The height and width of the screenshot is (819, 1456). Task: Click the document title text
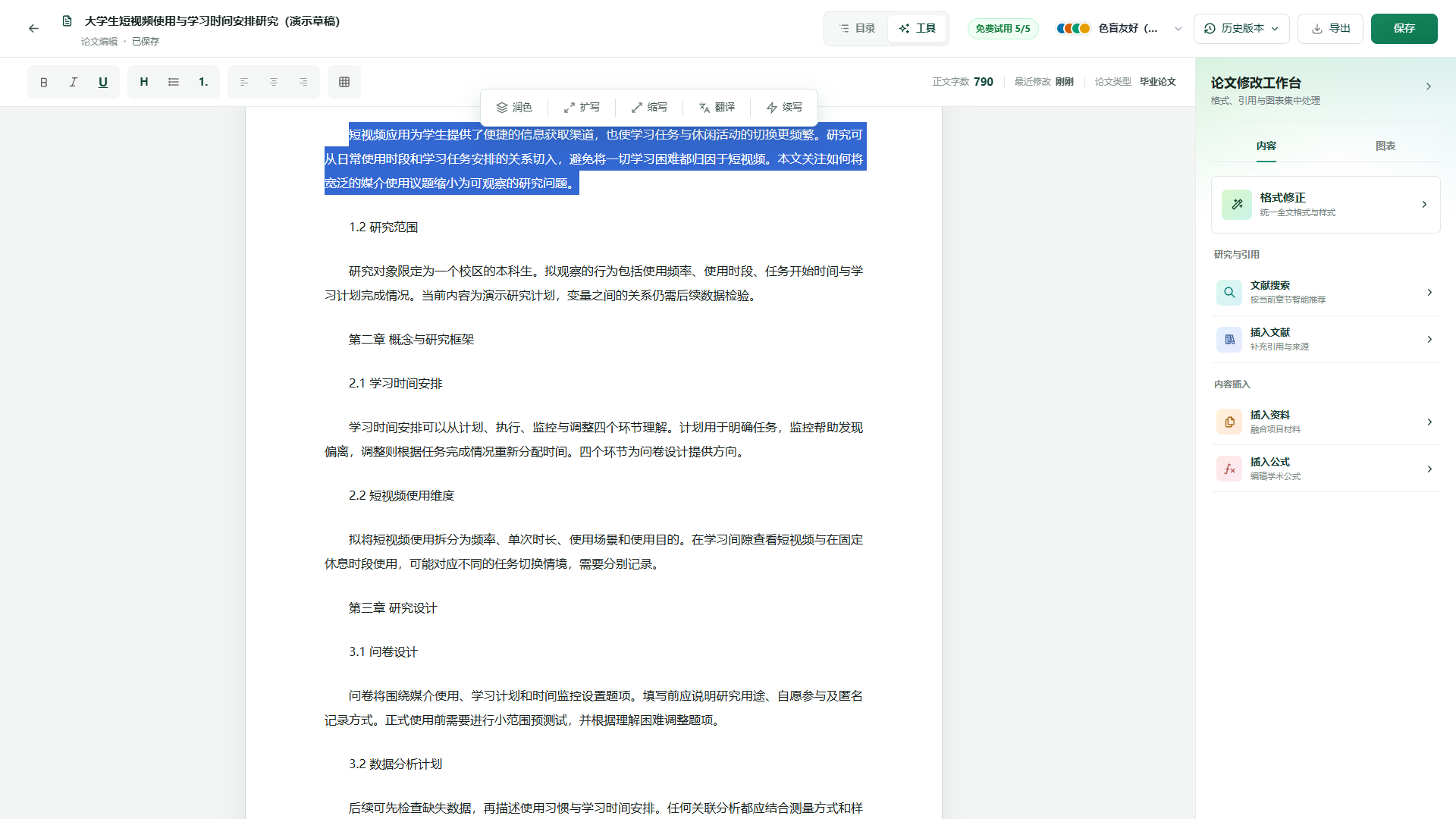coord(212,21)
